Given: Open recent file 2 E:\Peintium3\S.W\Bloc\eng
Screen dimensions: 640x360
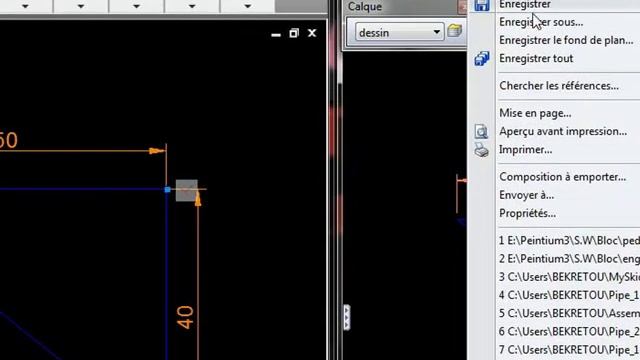Looking at the screenshot, I should pyautogui.click(x=569, y=259).
